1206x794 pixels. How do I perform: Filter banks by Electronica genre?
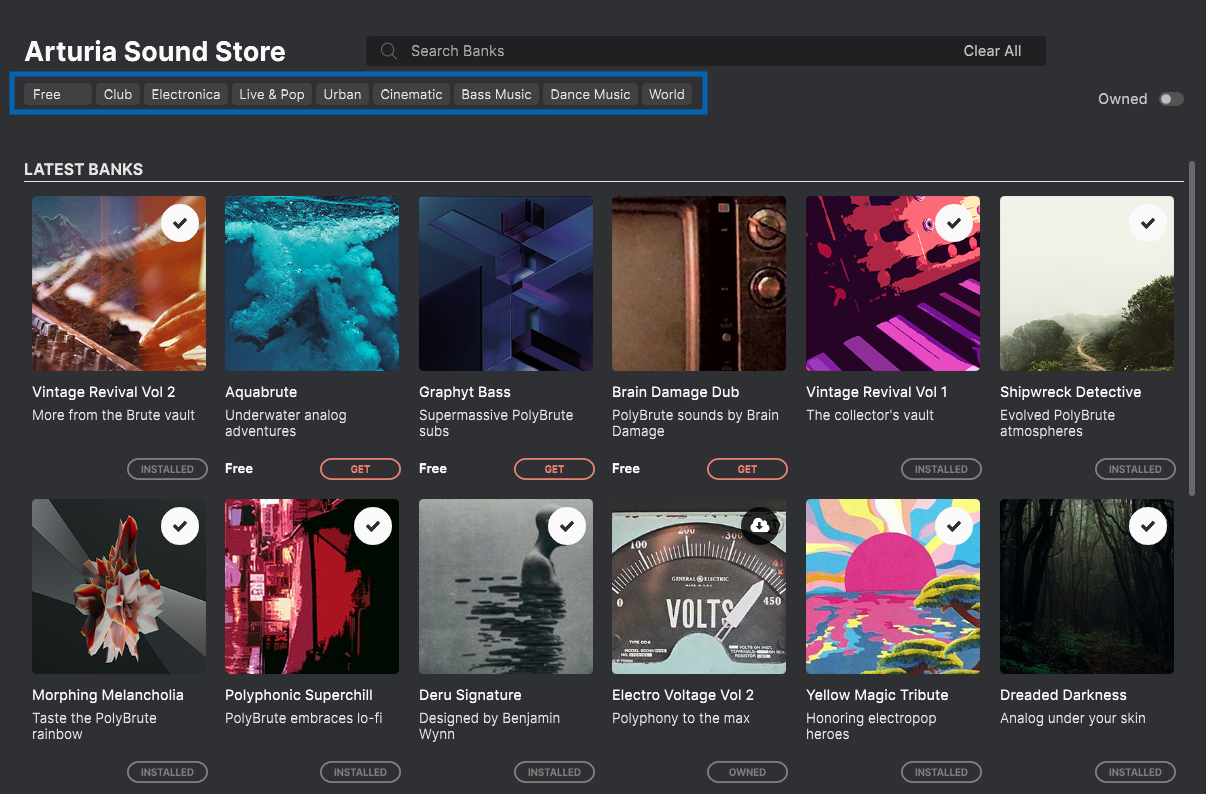tap(186, 94)
